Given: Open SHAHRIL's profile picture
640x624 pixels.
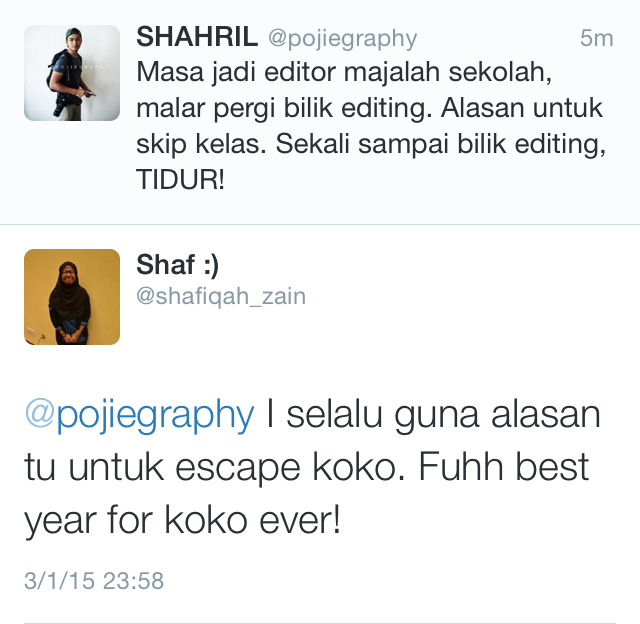Looking at the screenshot, I should click(72, 73).
